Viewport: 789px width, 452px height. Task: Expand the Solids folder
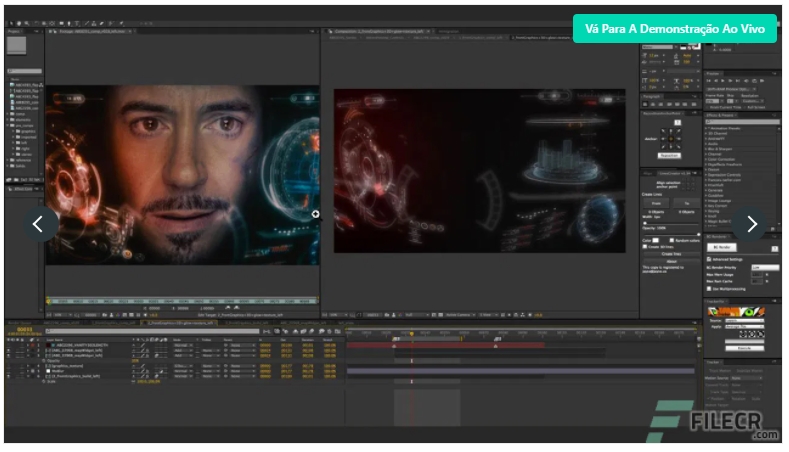(8, 166)
